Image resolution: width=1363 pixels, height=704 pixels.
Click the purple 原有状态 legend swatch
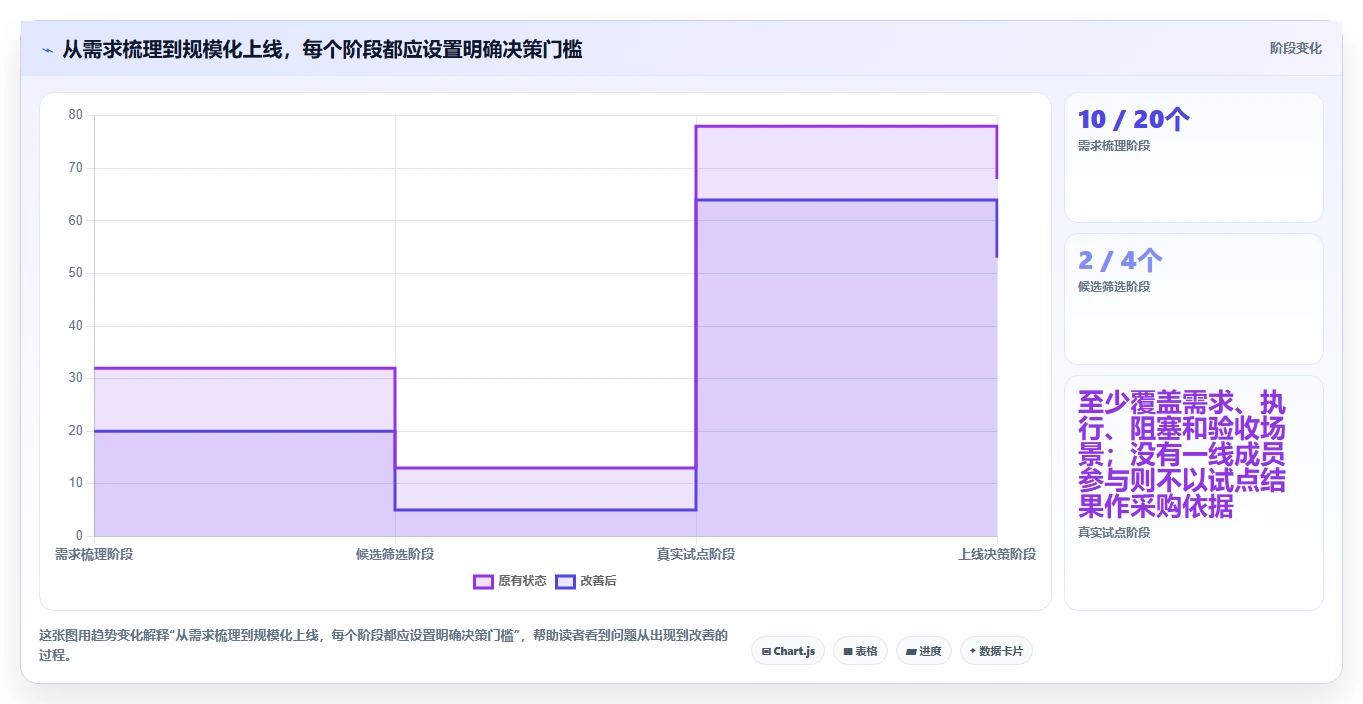click(483, 581)
